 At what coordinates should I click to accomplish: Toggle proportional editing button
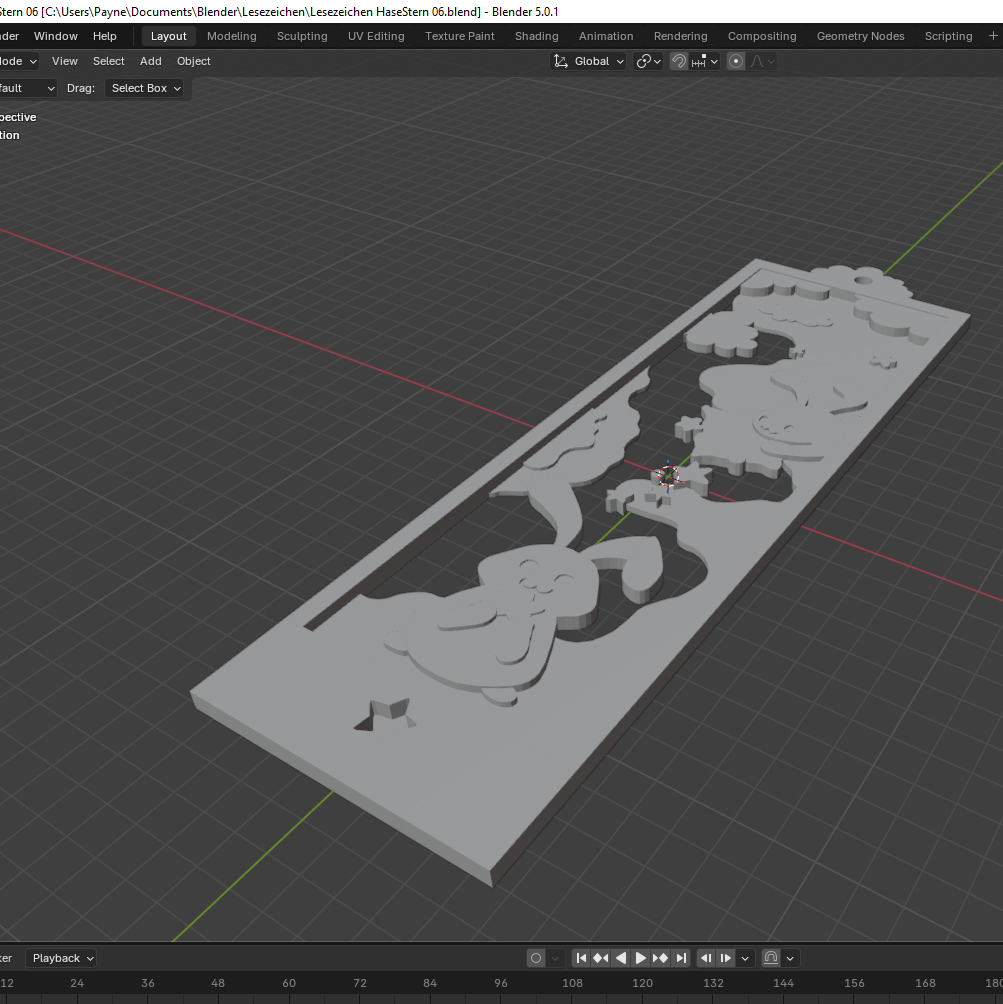[x=736, y=61]
